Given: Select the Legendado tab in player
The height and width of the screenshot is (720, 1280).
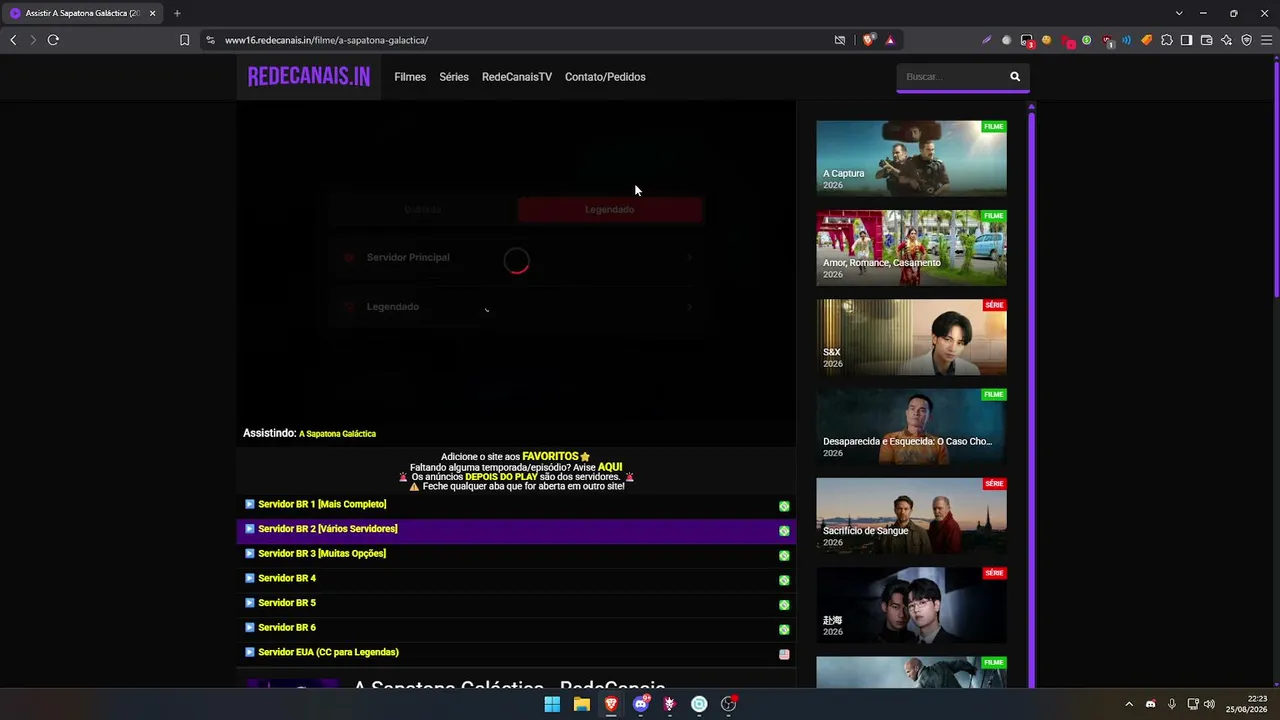Looking at the screenshot, I should tap(610, 209).
